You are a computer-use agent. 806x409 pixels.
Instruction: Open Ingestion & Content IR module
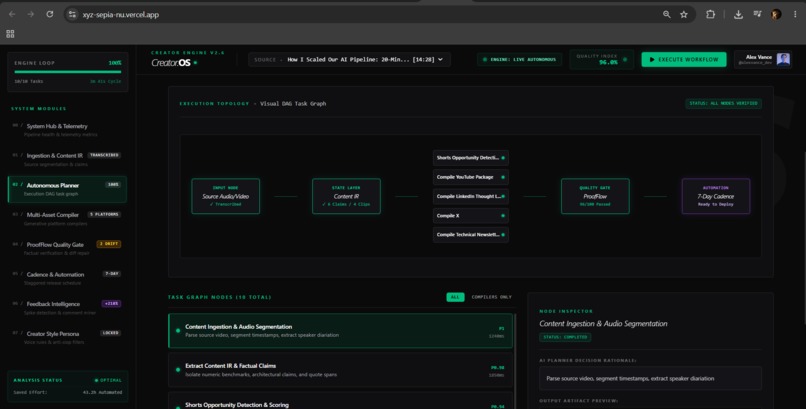pyautogui.click(x=67, y=159)
